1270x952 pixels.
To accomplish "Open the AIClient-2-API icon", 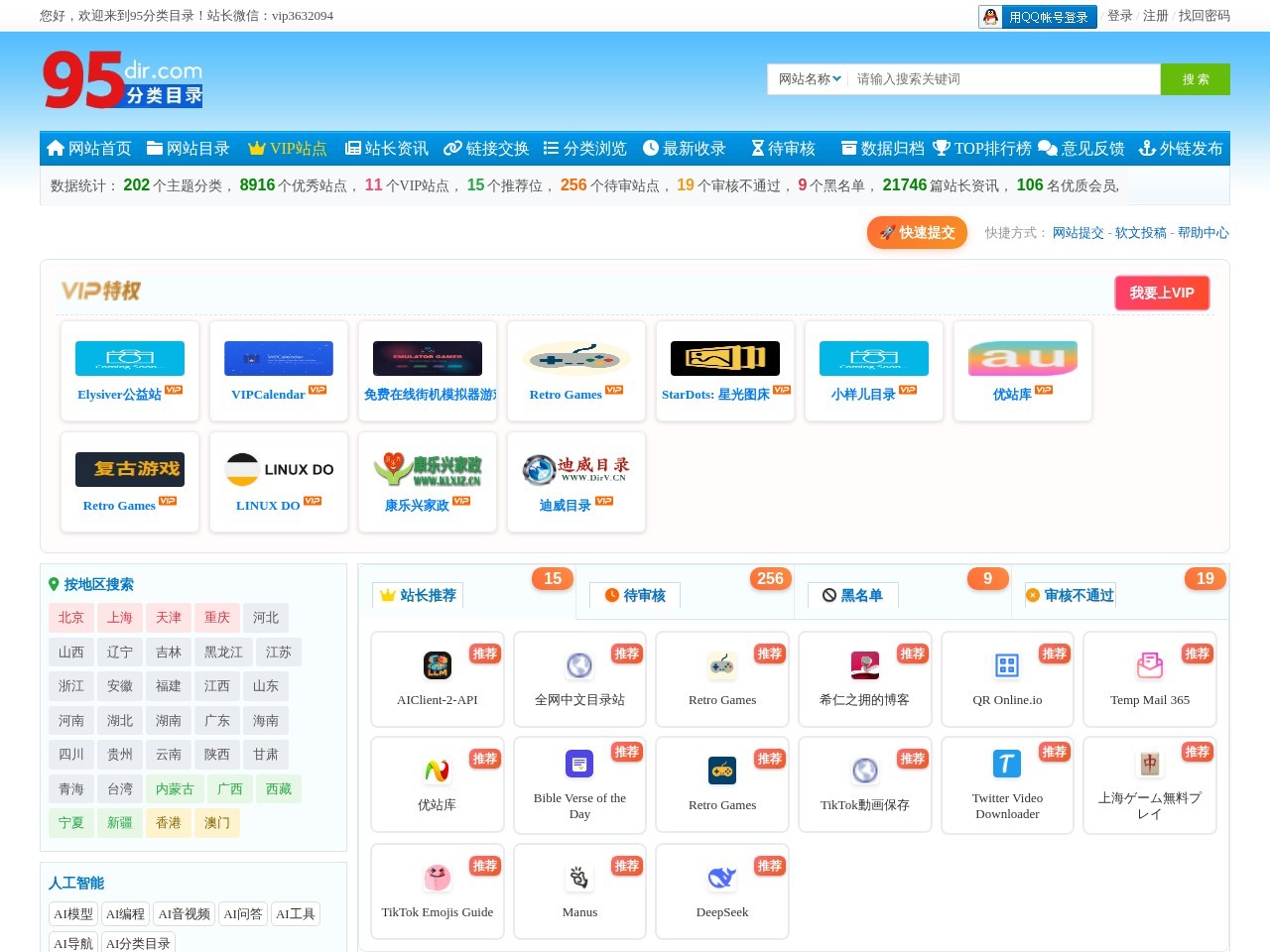I will tap(437, 665).
